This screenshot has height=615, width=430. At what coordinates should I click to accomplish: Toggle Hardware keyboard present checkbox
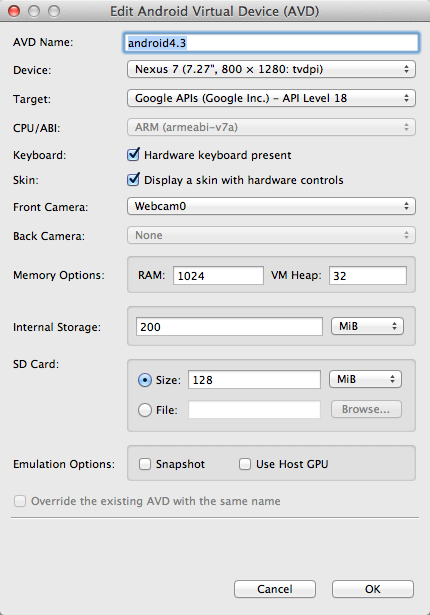pos(133,155)
